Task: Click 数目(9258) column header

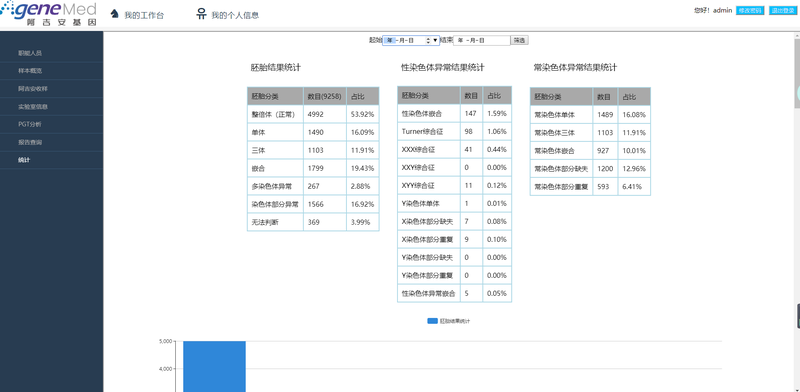Action: pos(325,96)
